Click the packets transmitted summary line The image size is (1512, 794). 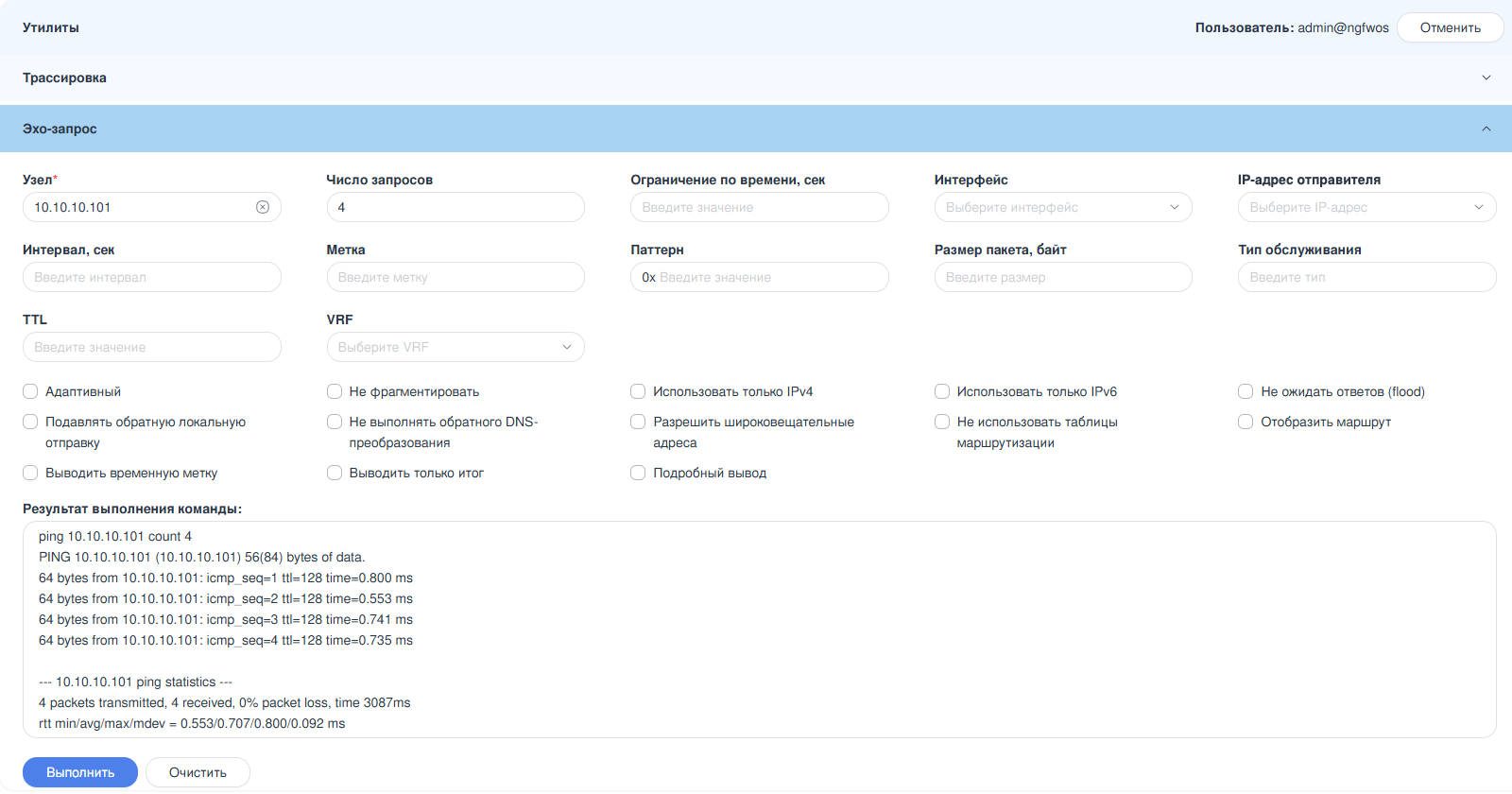click(225, 702)
